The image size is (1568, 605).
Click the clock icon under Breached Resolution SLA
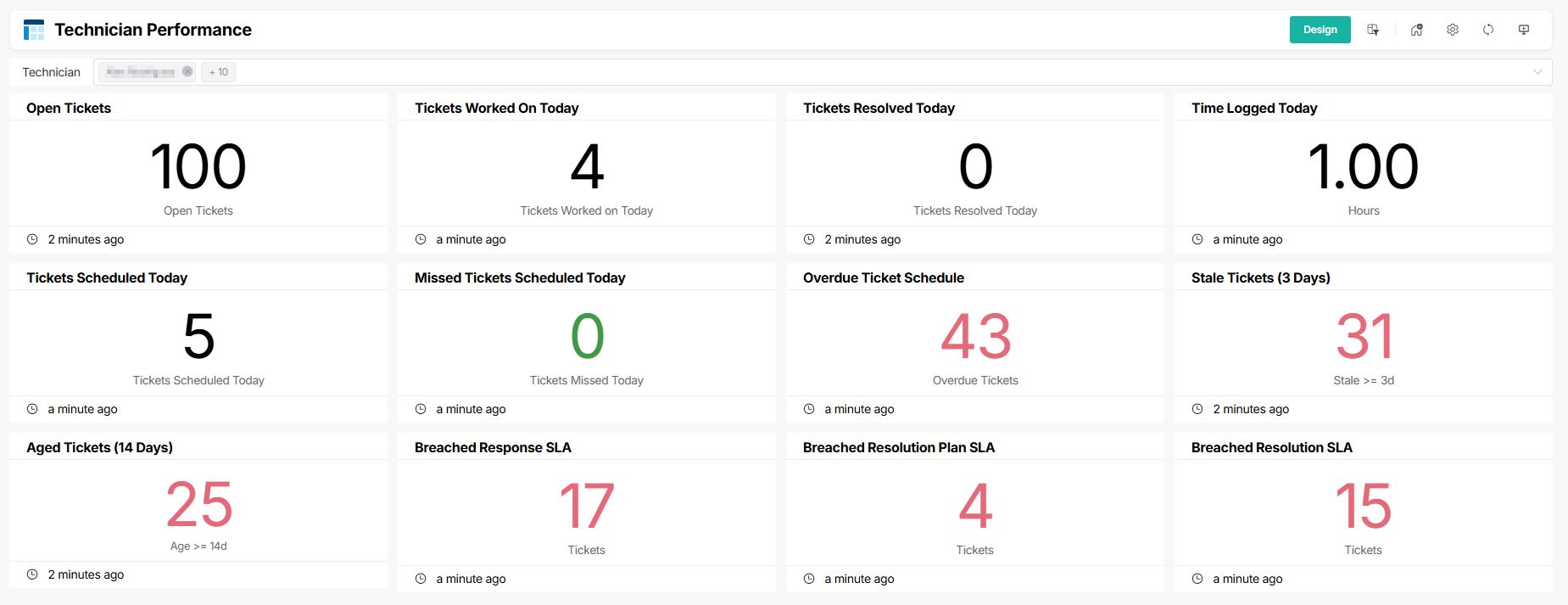pos(1197,579)
